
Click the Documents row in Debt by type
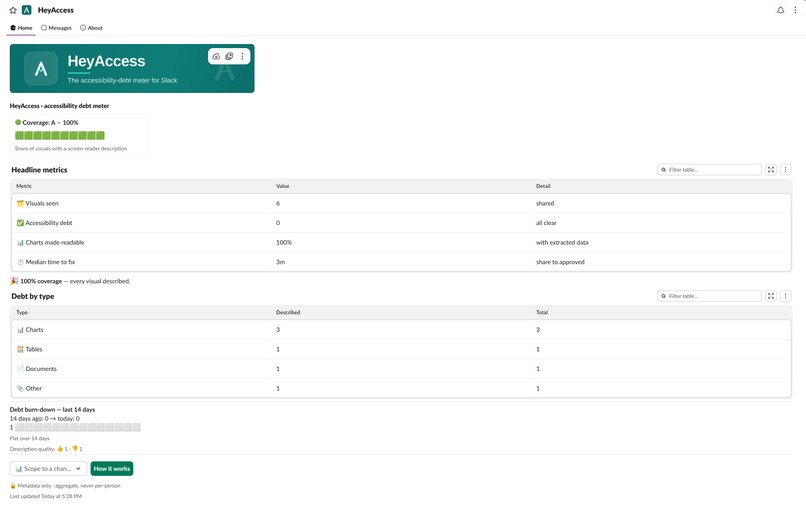point(401,369)
